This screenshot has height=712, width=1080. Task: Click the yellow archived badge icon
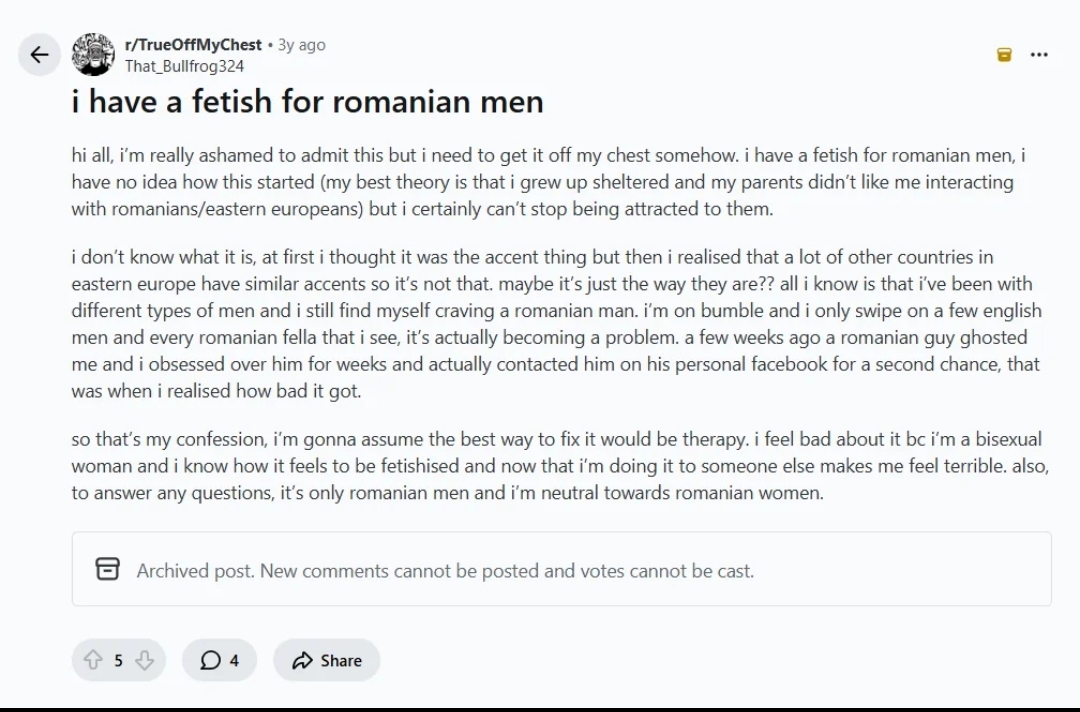pos(1005,54)
